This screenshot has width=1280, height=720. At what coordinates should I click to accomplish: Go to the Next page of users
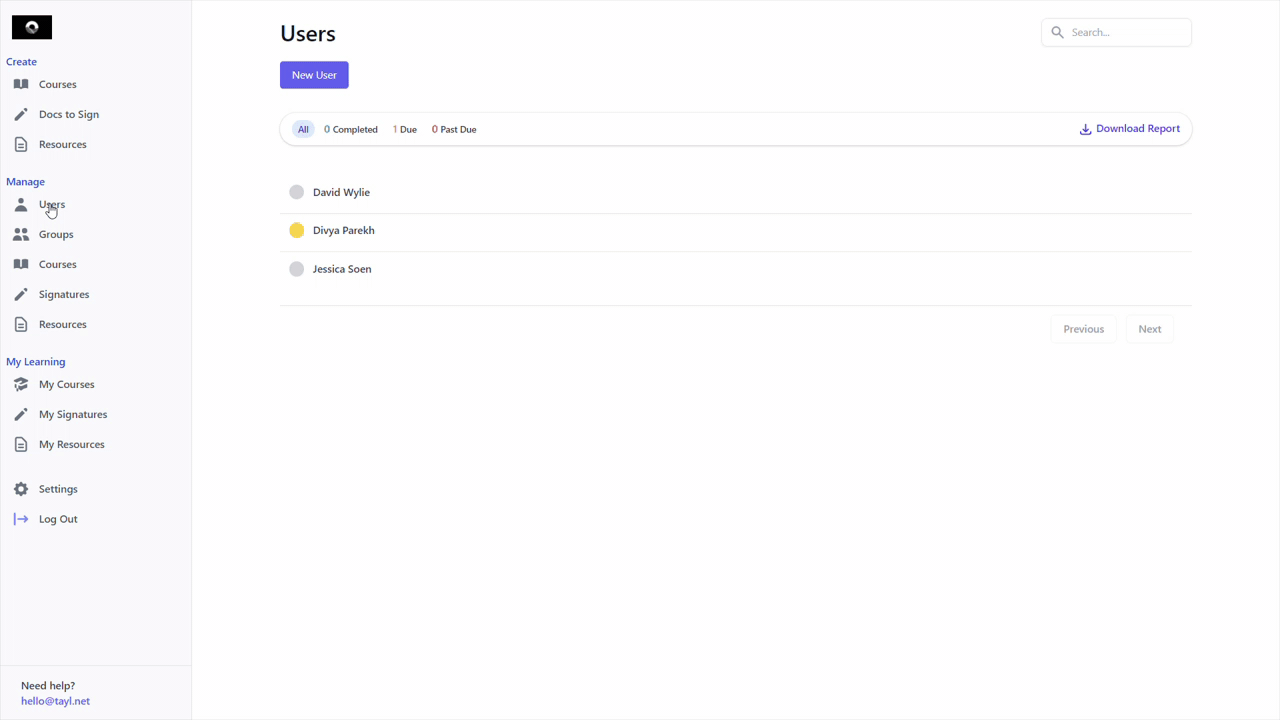pyautogui.click(x=1149, y=329)
